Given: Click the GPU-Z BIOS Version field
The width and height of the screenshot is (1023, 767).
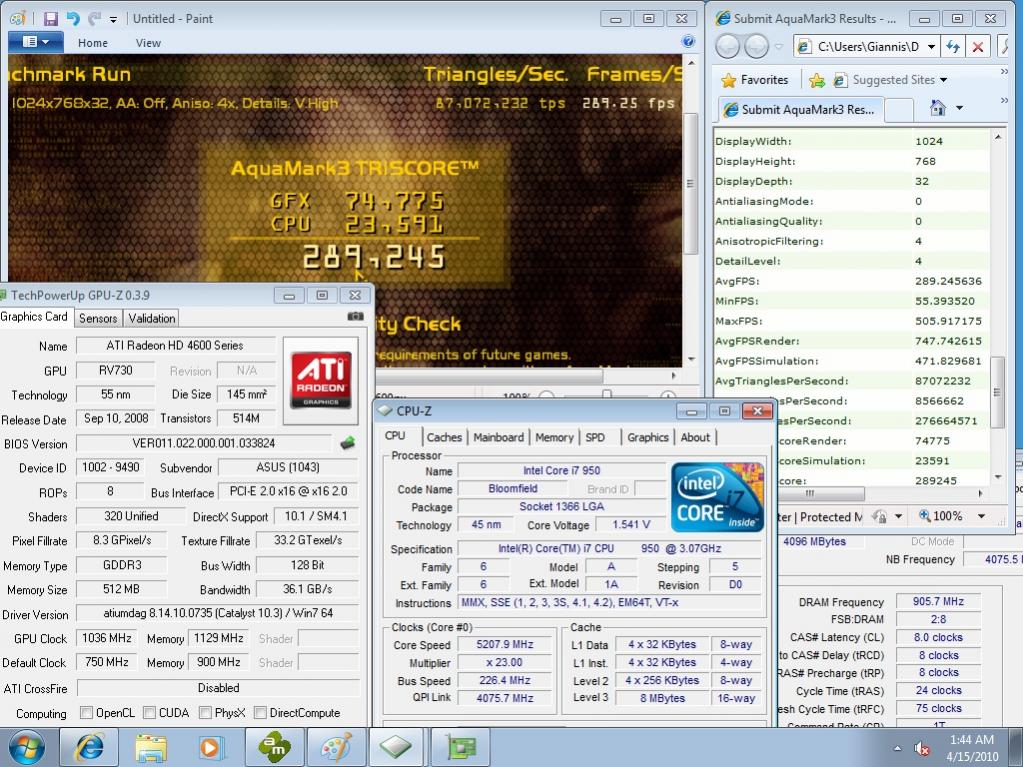Looking at the screenshot, I should coord(204,444).
